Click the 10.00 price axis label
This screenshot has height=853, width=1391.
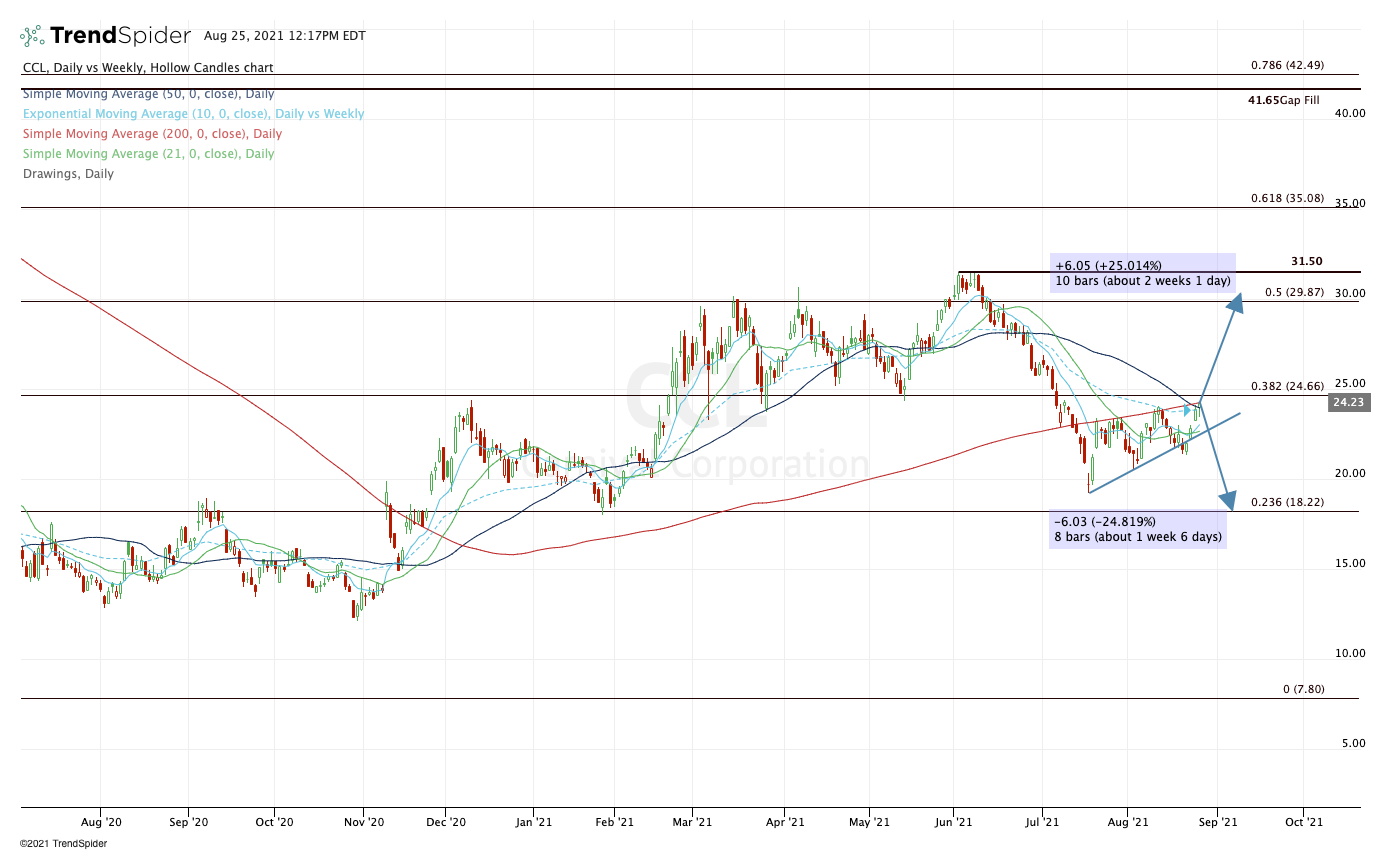1350,653
